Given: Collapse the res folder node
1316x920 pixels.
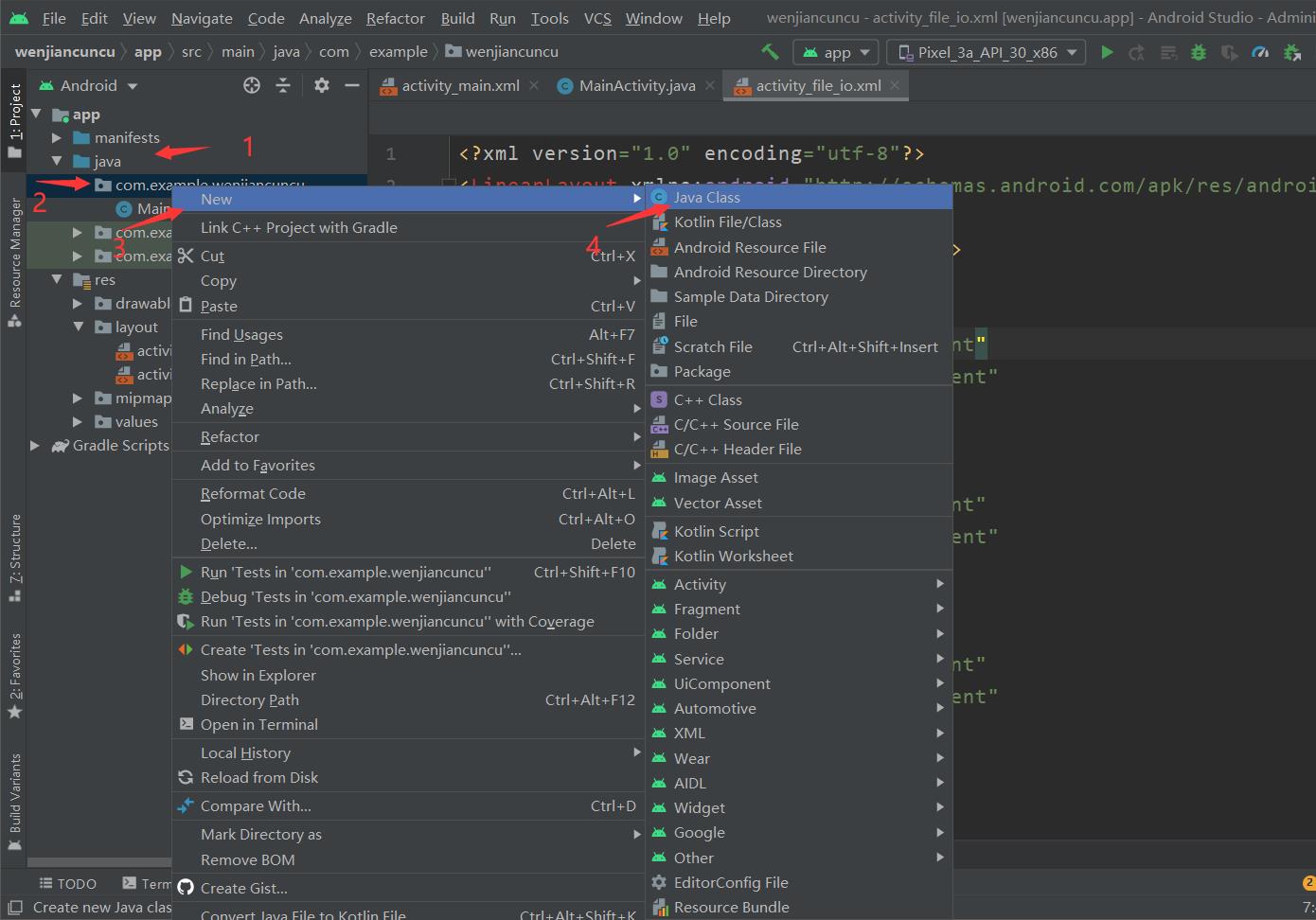Looking at the screenshot, I should pos(57,279).
